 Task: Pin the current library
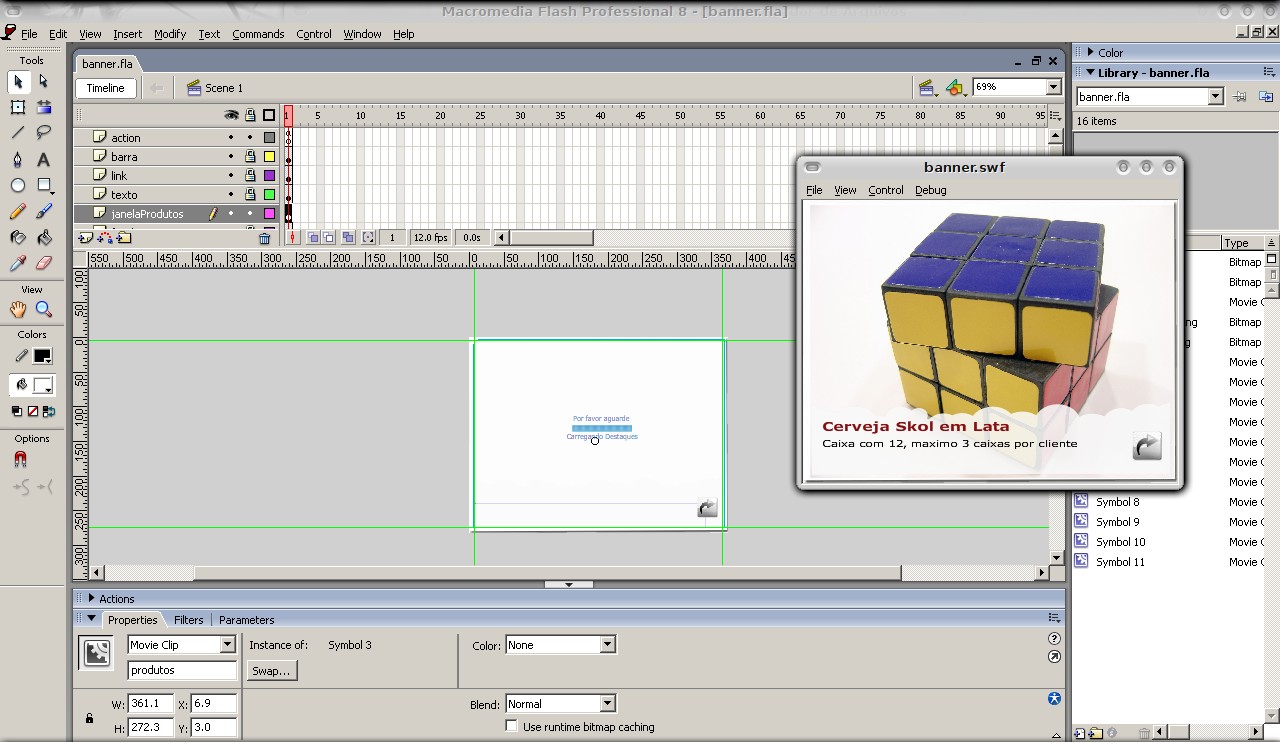click(1240, 97)
